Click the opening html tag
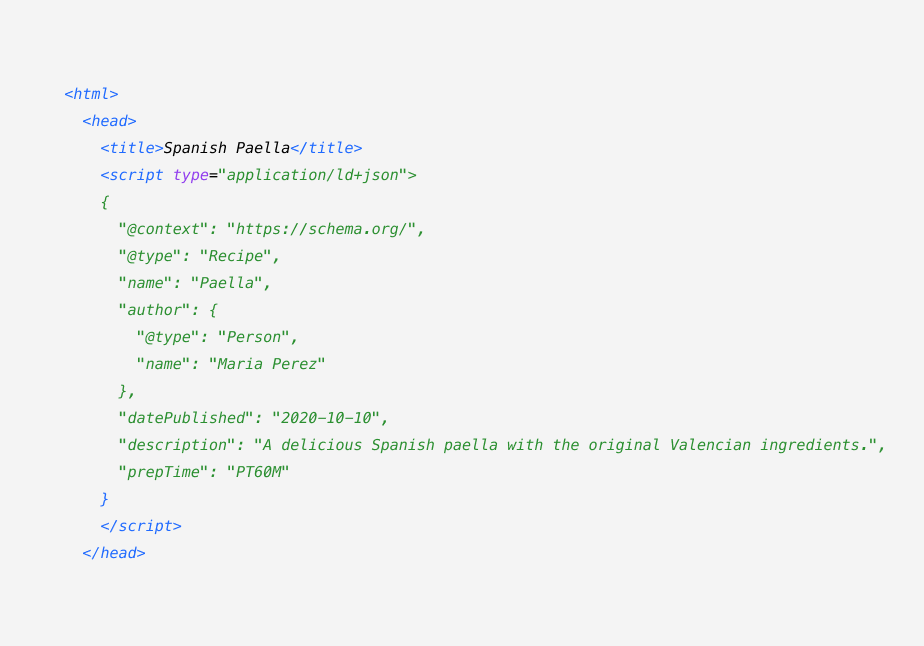 pyautogui.click(x=91, y=95)
